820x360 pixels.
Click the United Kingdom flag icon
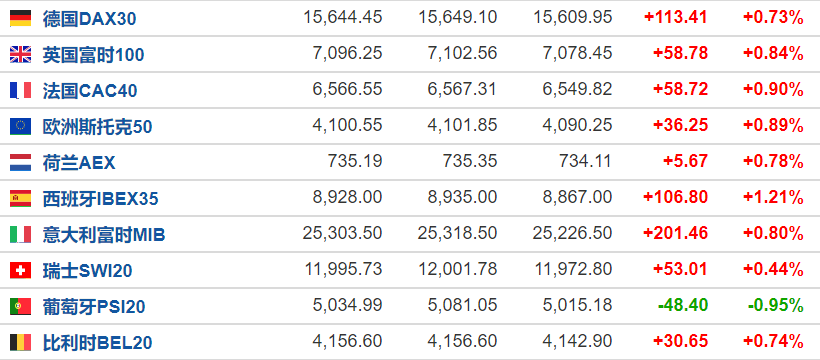[20, 54]
